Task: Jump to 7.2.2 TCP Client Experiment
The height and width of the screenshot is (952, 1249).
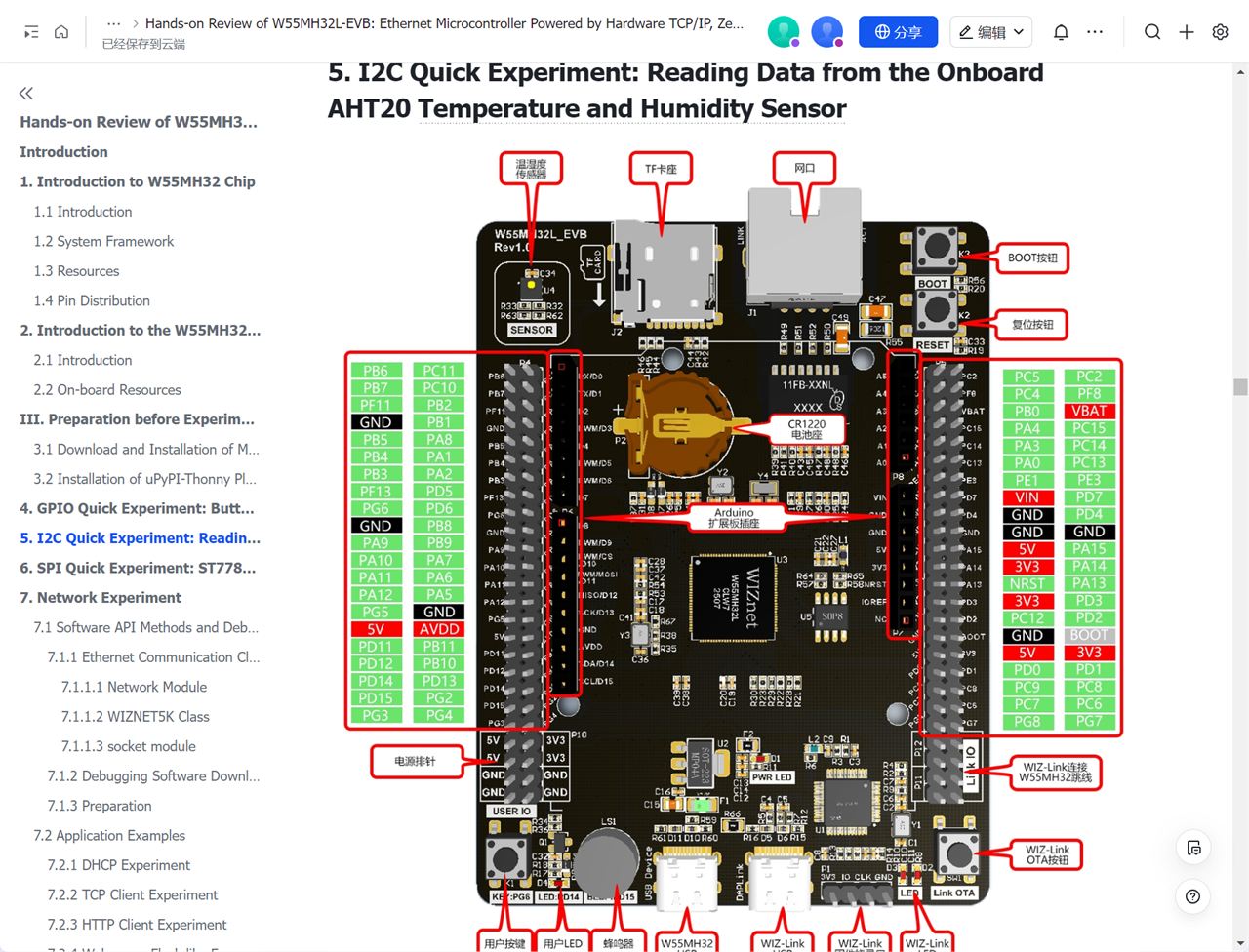Action: pos(133,894)
